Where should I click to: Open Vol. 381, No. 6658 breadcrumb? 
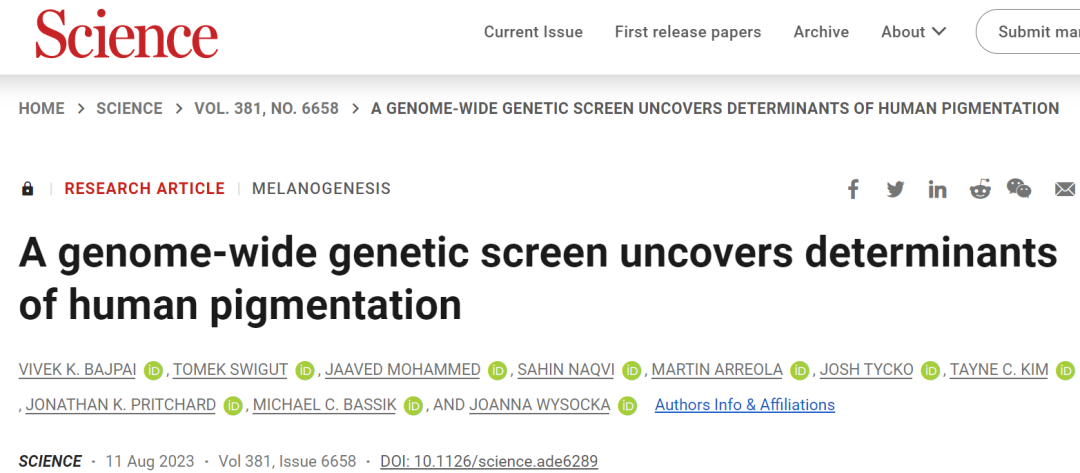click(x=266, y=108)
